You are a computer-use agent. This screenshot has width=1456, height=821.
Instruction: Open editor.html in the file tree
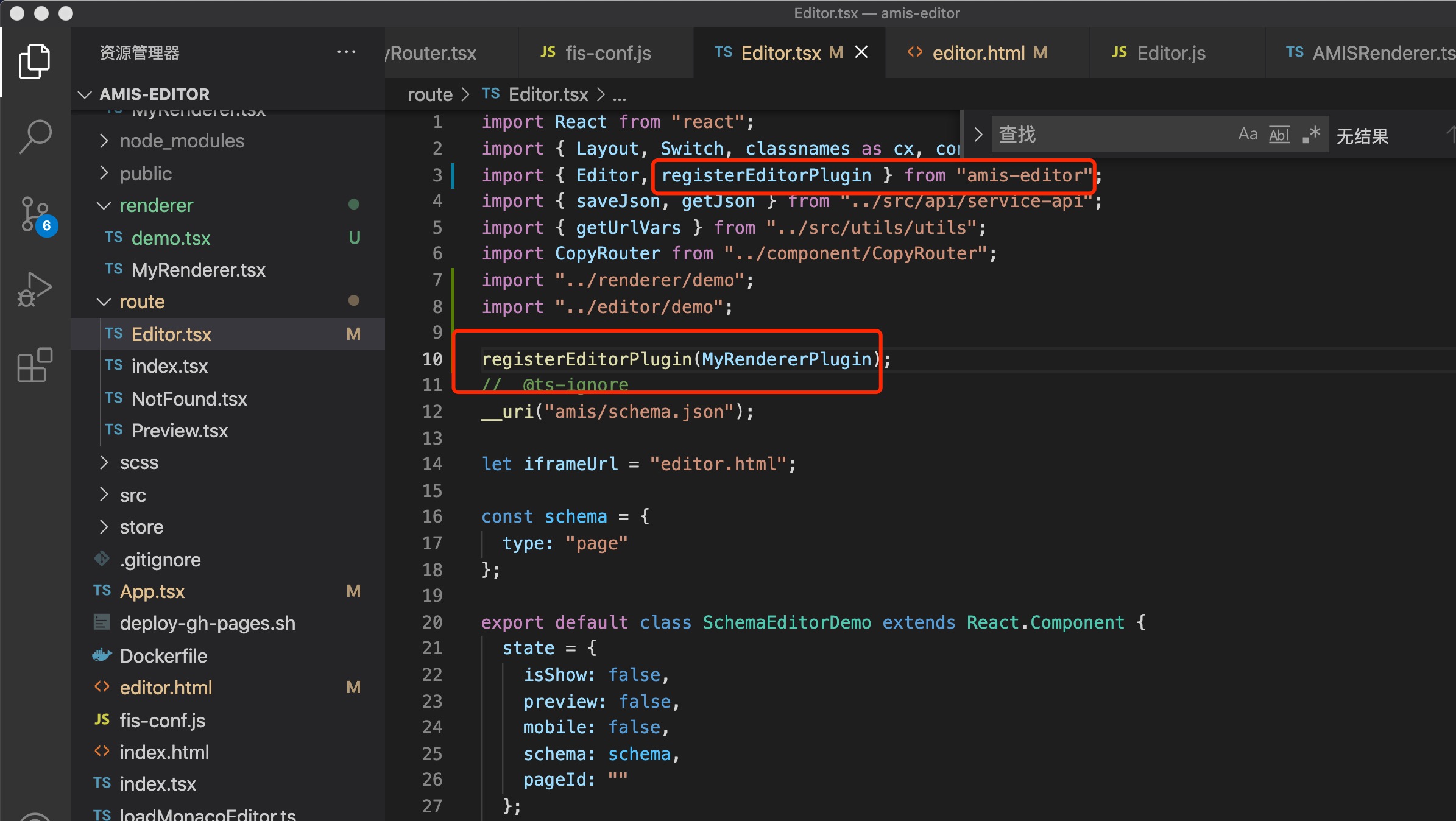tap(228, 688)
